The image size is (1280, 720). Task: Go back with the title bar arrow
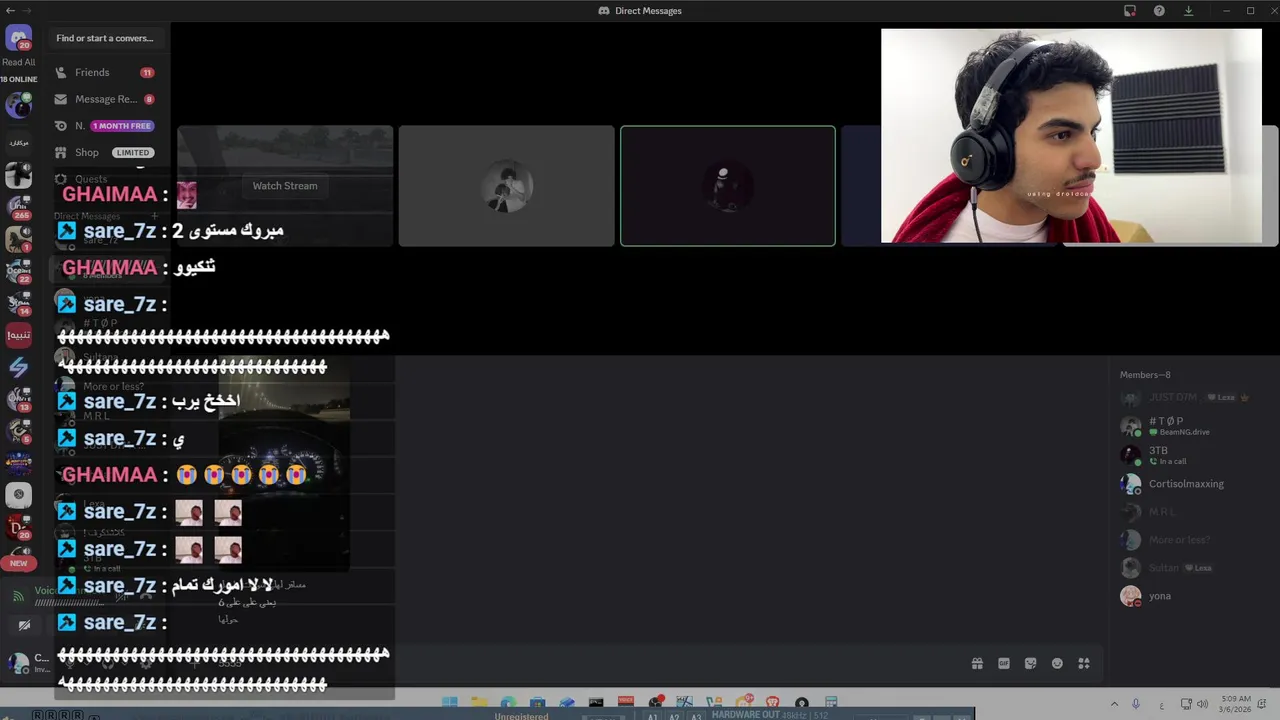click(x=10, y=10)
